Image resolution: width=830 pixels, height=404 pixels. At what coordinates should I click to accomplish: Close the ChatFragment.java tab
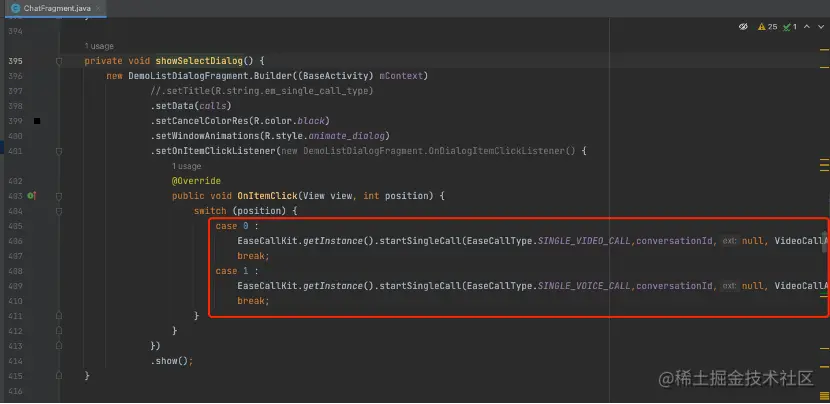[97, 8]
